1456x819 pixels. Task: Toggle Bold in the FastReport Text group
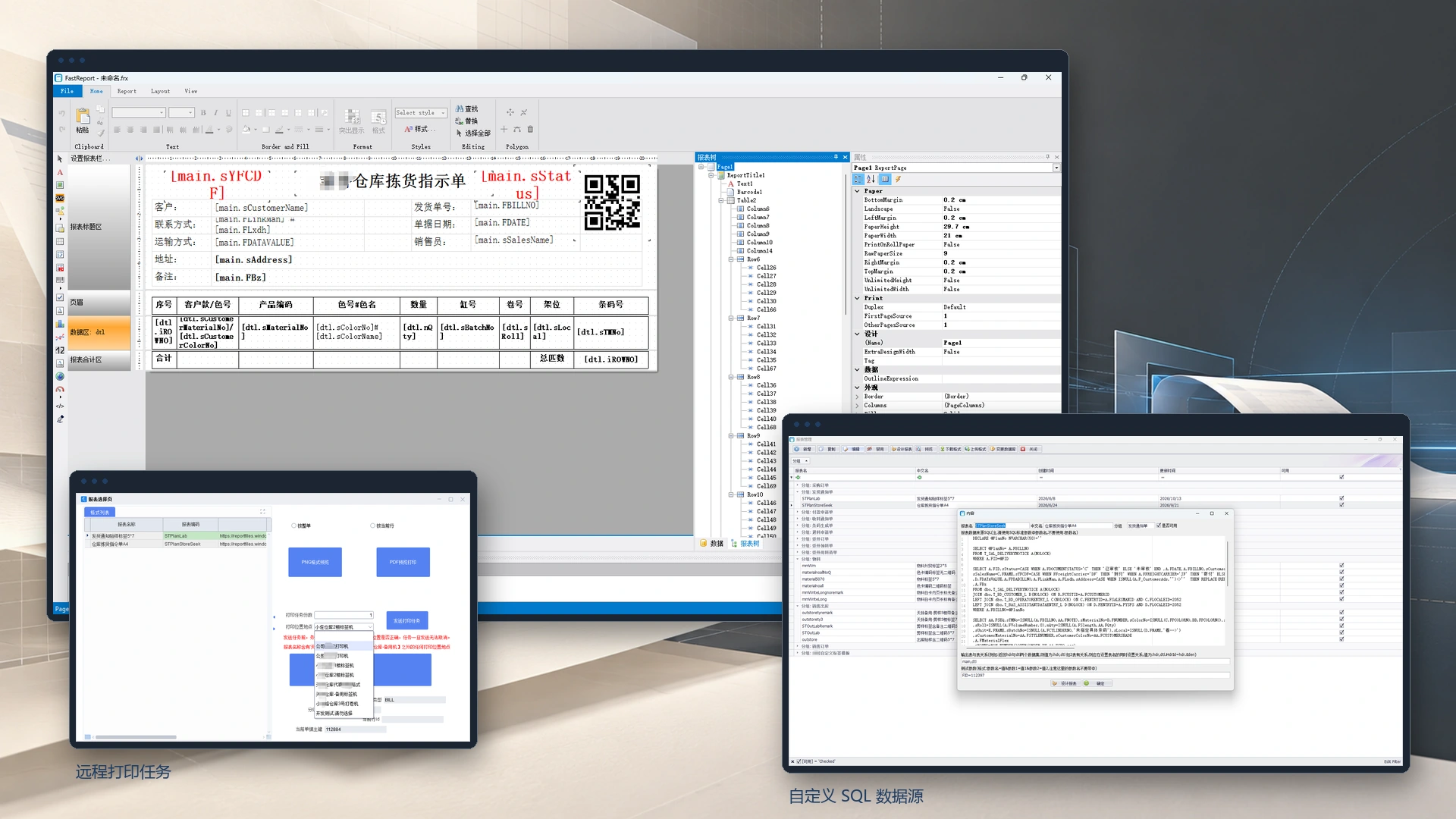coord(203,113)
